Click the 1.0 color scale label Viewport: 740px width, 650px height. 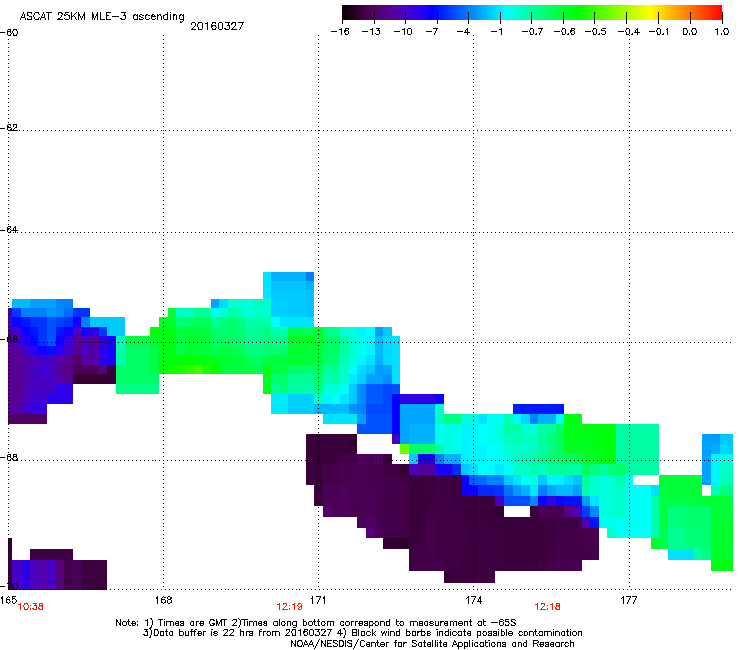[x=722, y=32]
